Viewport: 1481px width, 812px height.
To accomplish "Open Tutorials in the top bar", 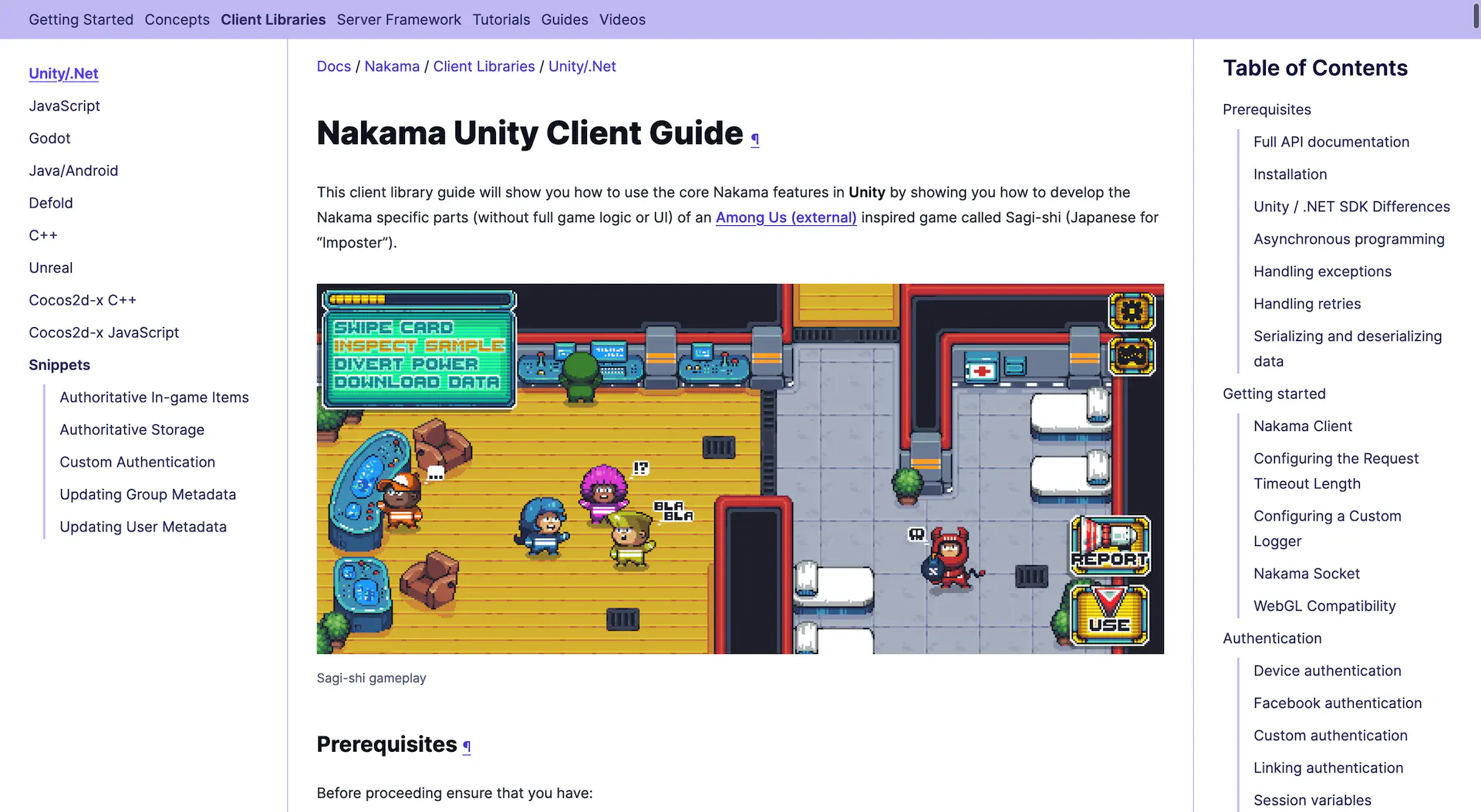I will pyautogui.click(x=501, y=19).
